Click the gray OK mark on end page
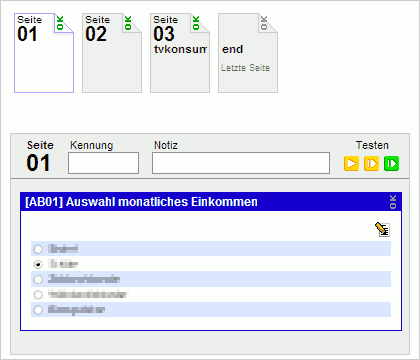This screenshot has width=420, height=360. [x=264, y=23]
